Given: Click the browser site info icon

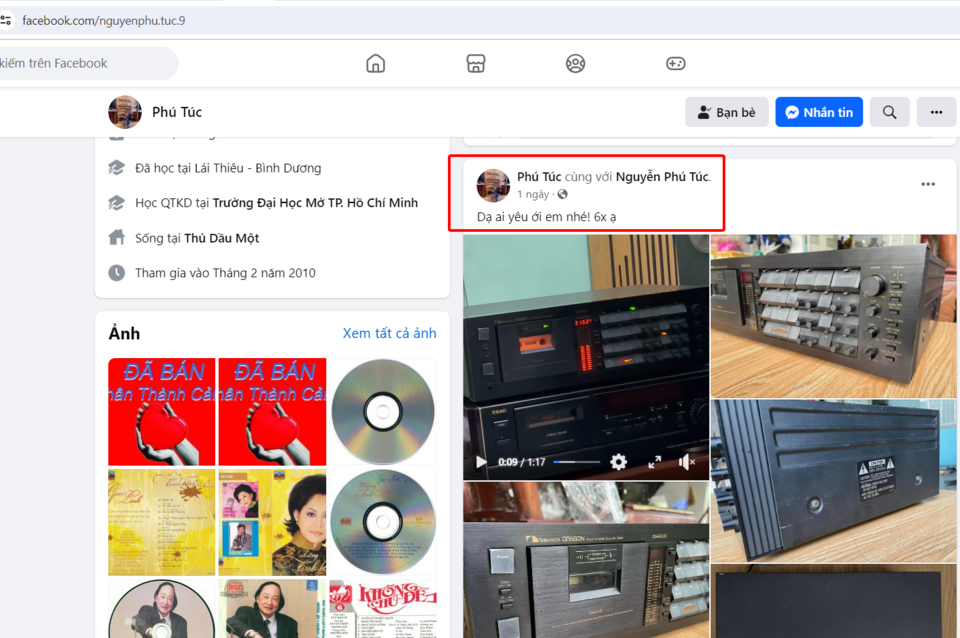Looking at the screenshot, I should point(6,20).
